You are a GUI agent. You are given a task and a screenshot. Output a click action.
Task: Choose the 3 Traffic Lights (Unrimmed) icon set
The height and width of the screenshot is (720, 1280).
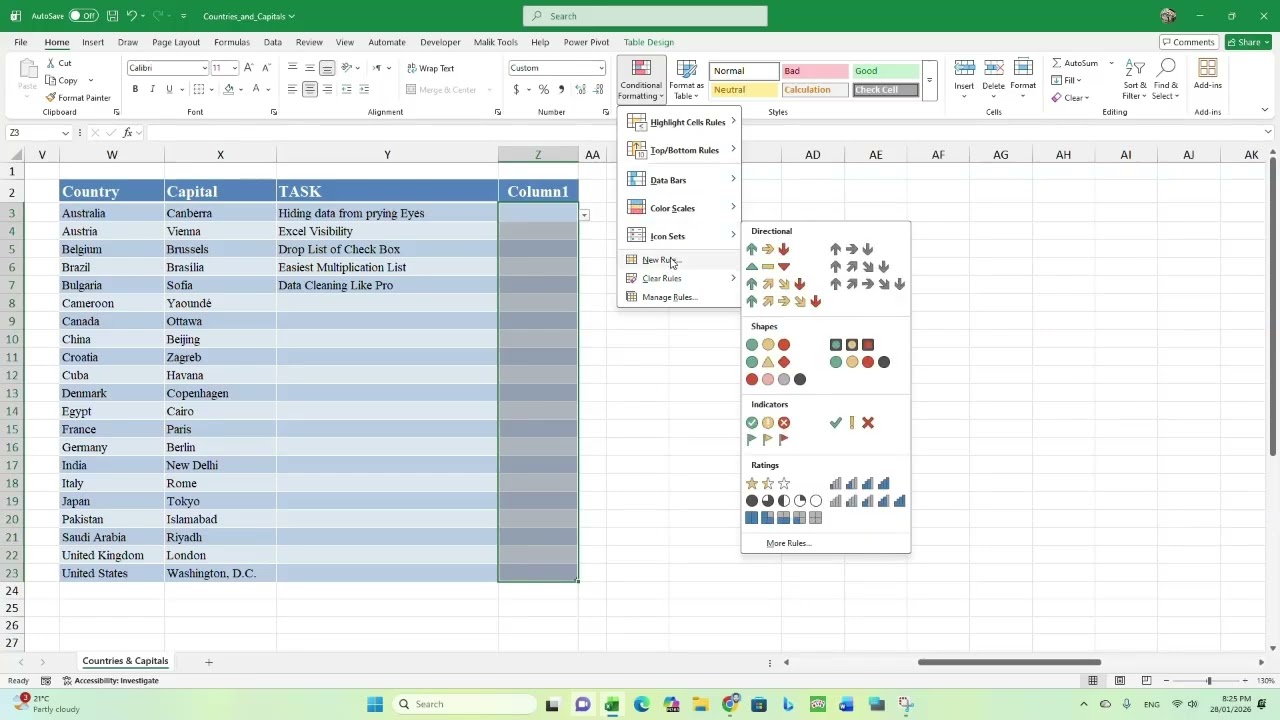coord(767,345)
